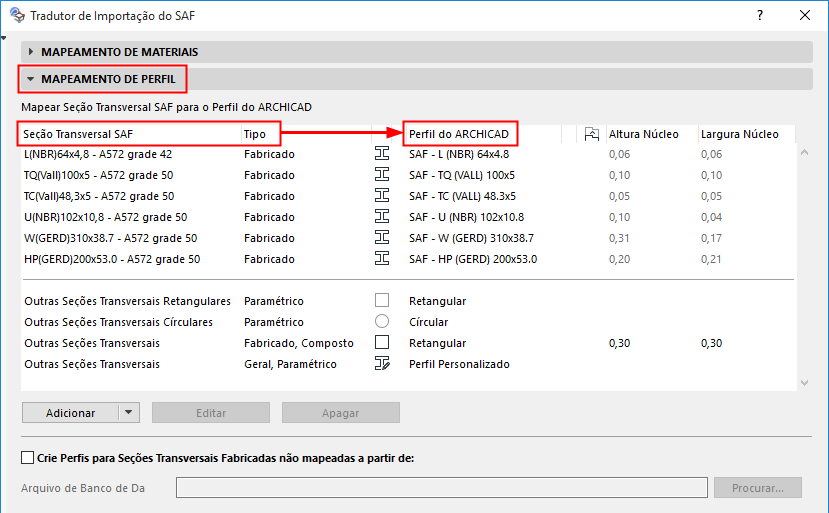Open the Adicionar dropdown arrow
The width and height of the screenshot is (829, 513).
129,413
